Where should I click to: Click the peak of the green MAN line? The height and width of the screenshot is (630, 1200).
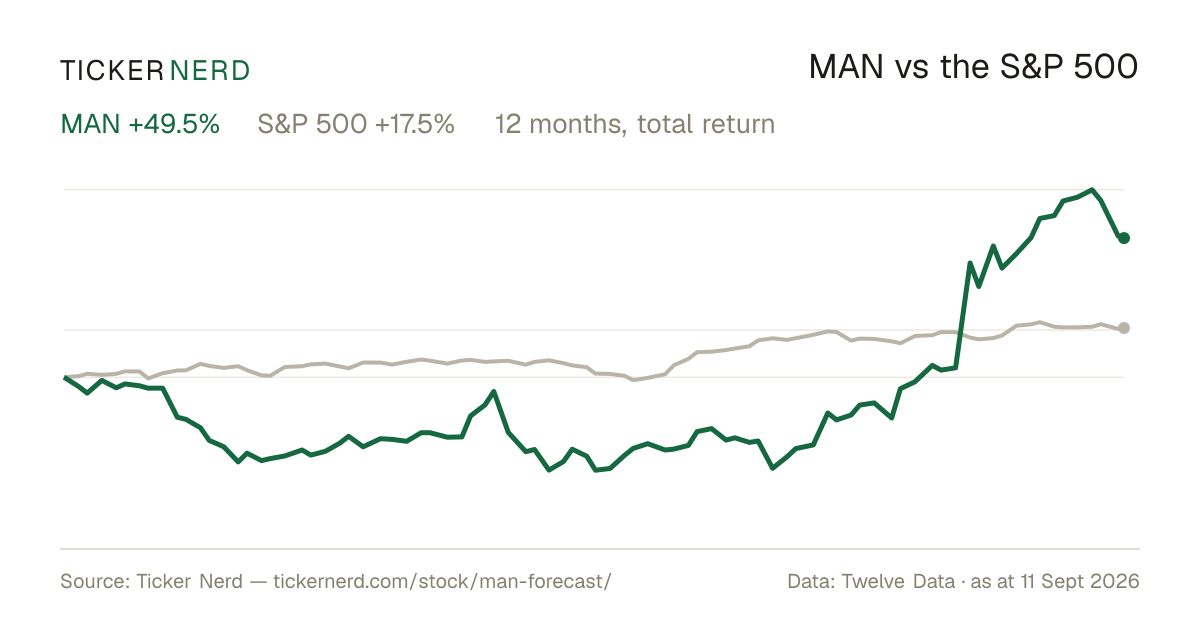click(1092, 189)
